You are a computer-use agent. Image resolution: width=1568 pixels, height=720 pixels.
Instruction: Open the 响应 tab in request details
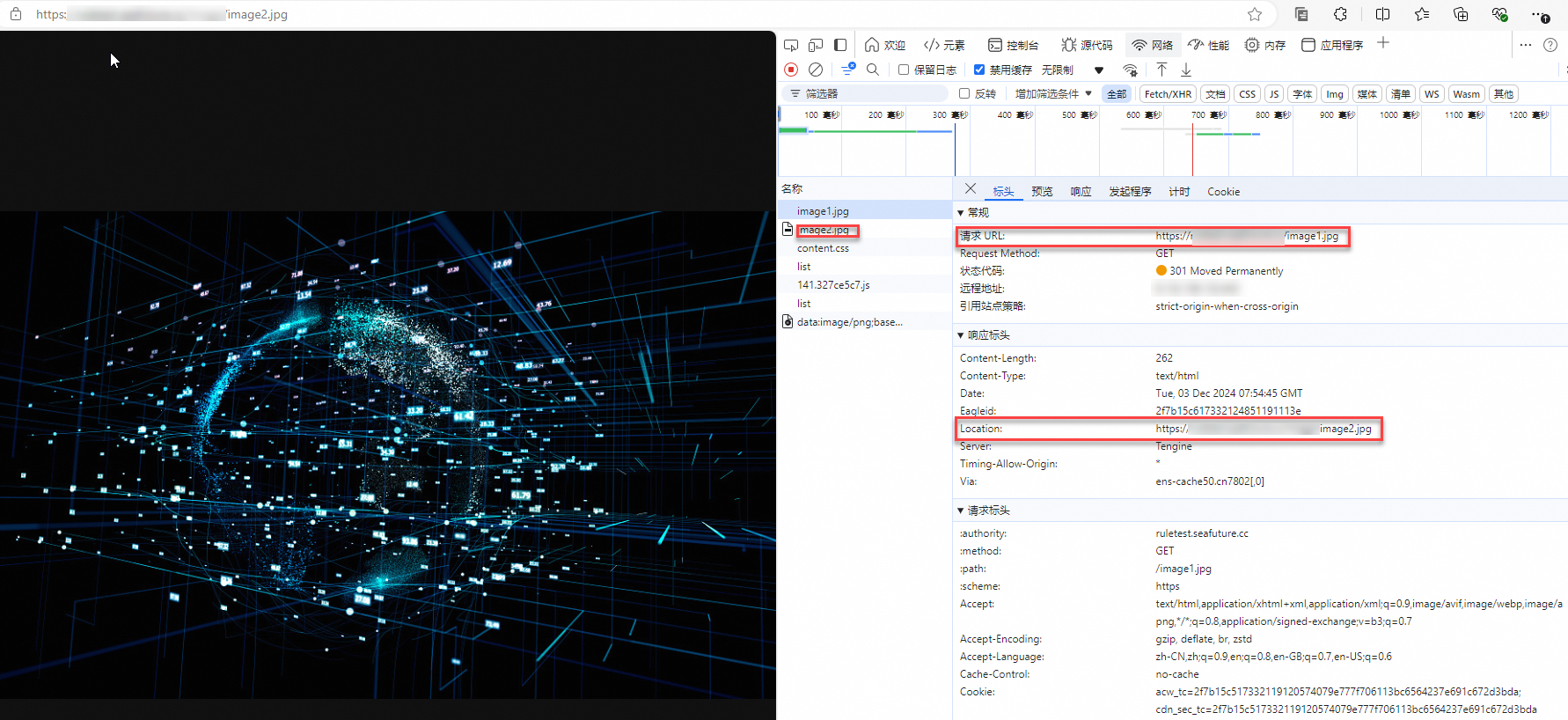coord(1081,192)
